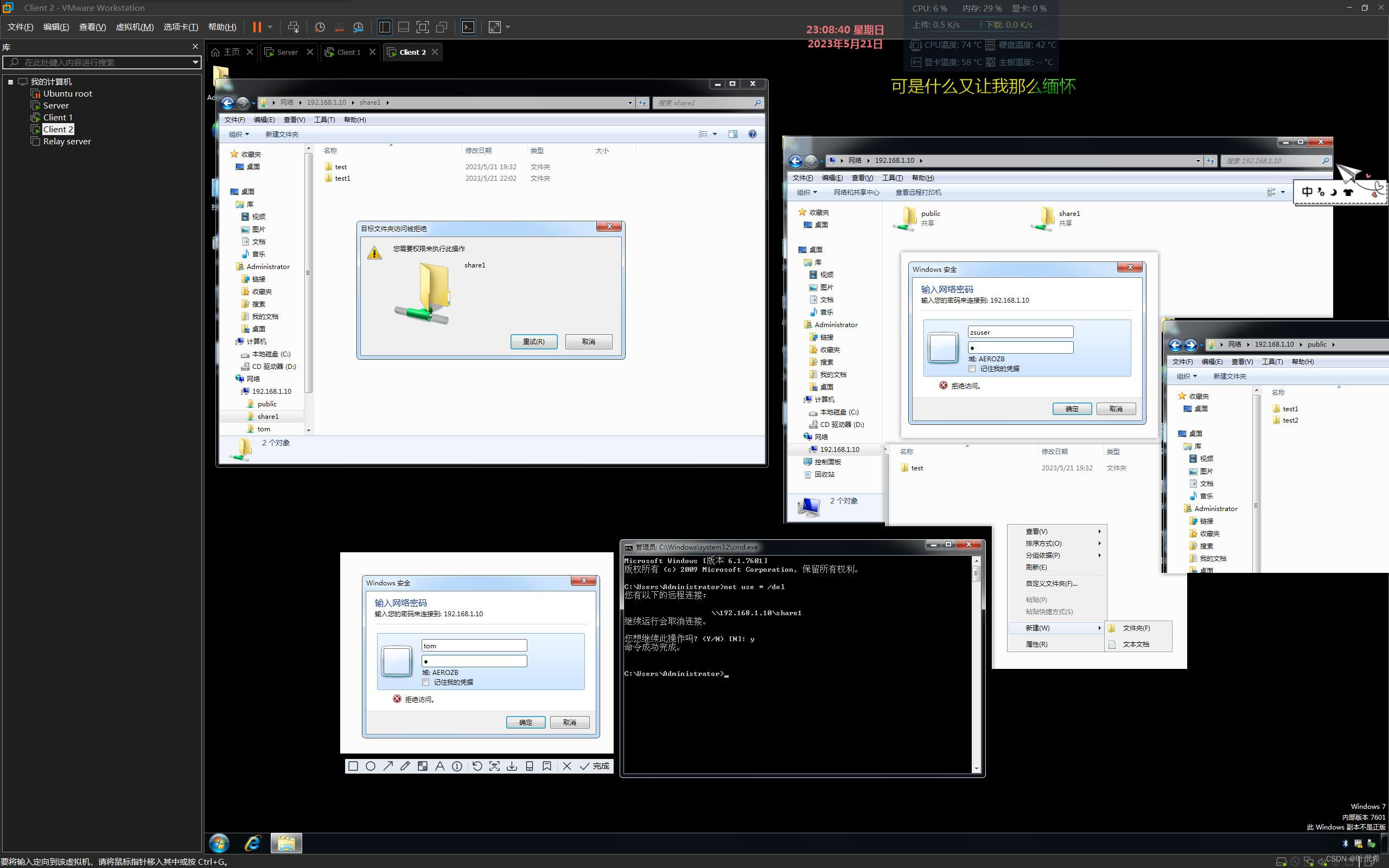
Task: Click 取消 in tom password dialog
Action: click(569, 722)
